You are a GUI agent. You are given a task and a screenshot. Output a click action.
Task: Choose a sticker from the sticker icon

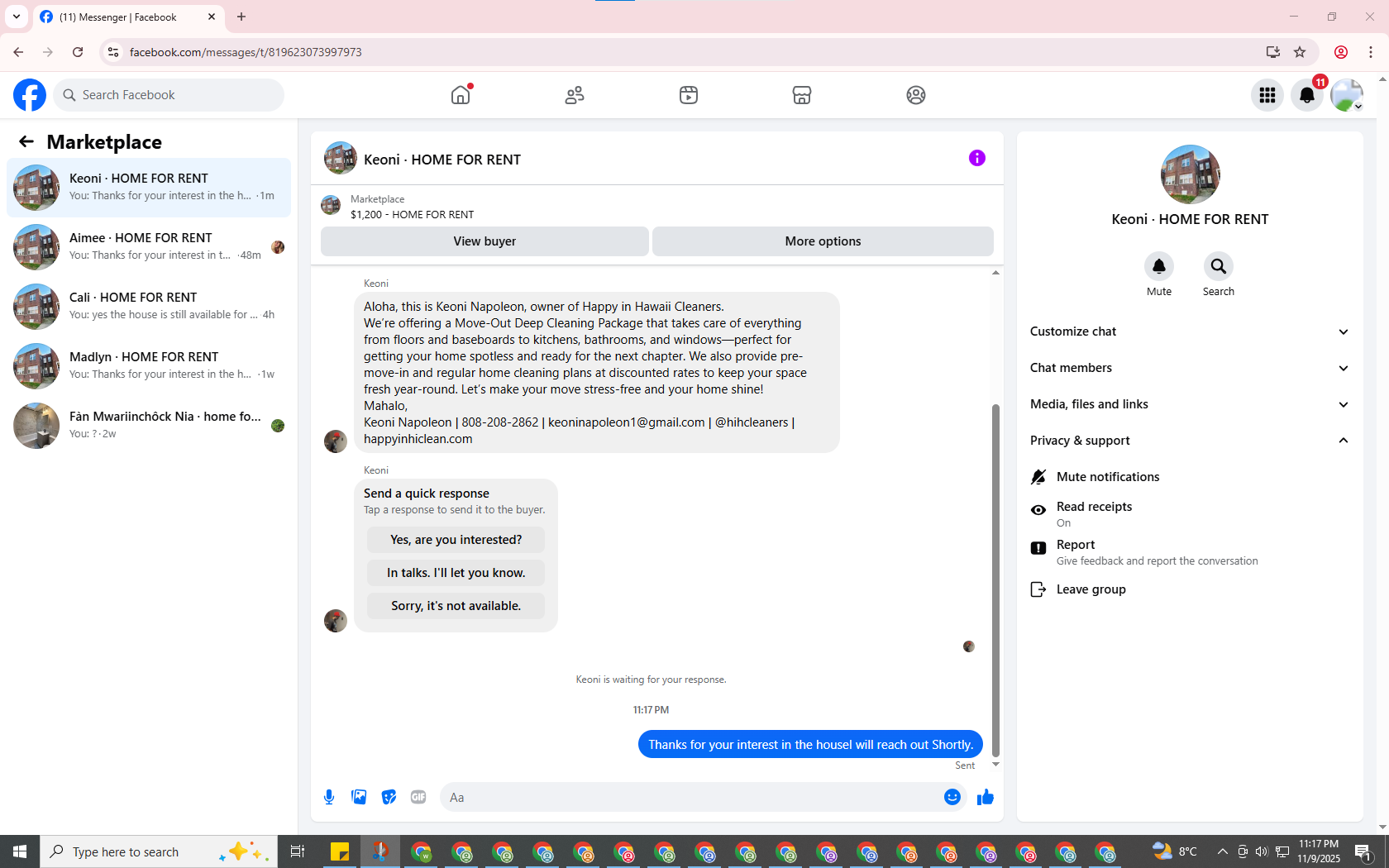pos(389,797)
